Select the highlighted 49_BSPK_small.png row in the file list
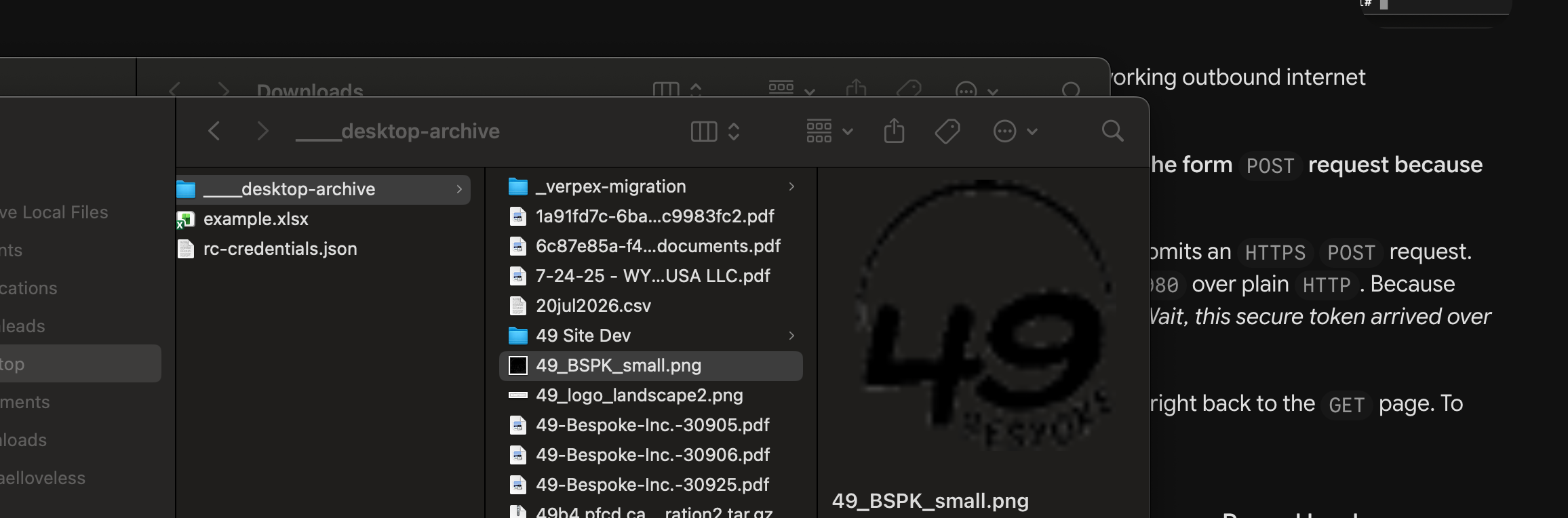The height and width of the screenshot is (518, 1568). click(x=651, y=365)
